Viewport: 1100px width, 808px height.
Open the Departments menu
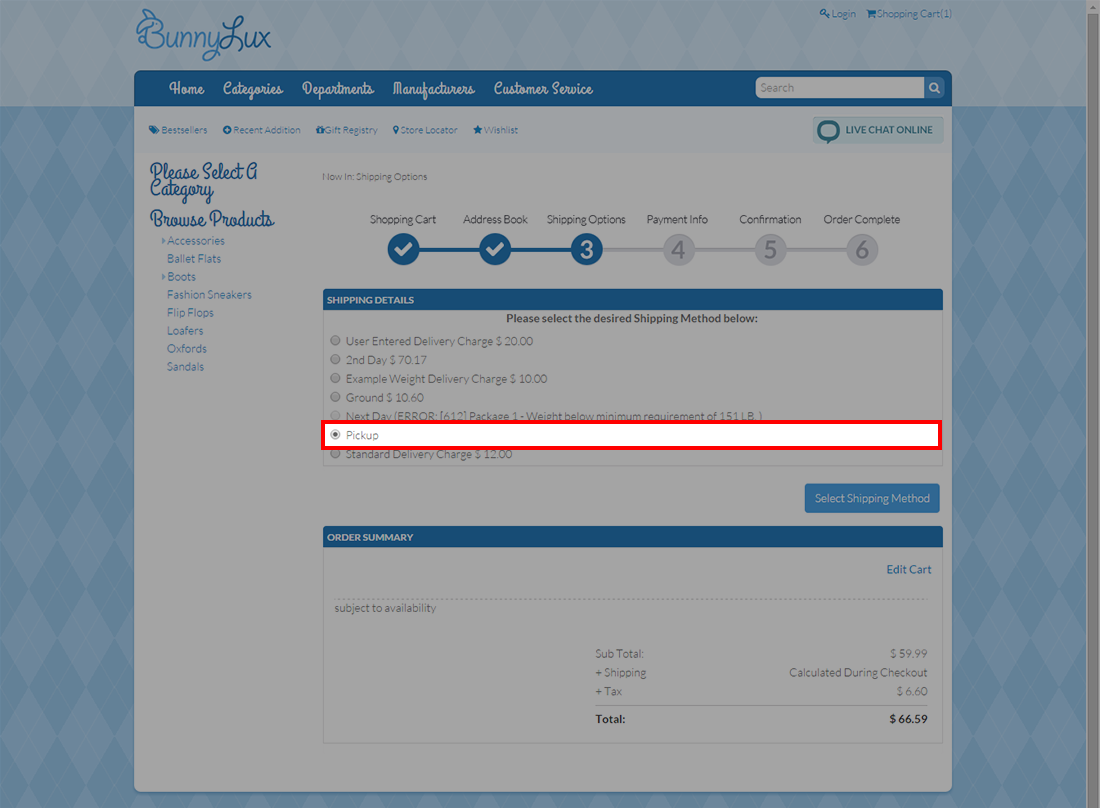[x=337, y=89]
